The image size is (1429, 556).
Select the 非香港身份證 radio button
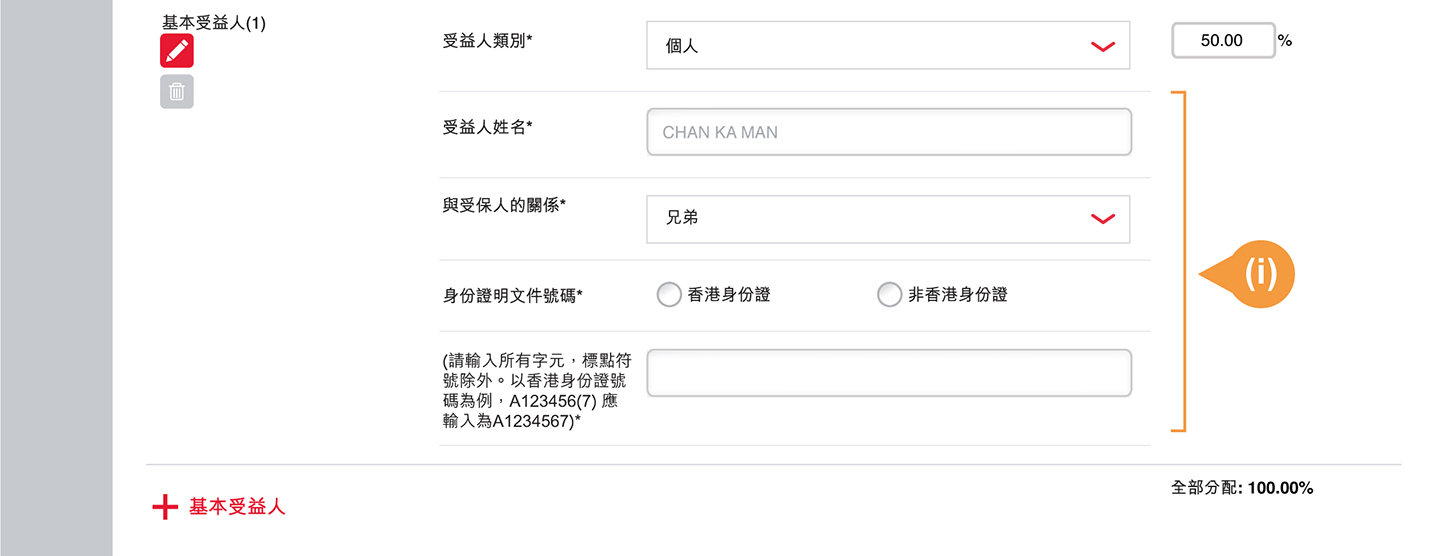pyautogui.click(x=889, y=295)
